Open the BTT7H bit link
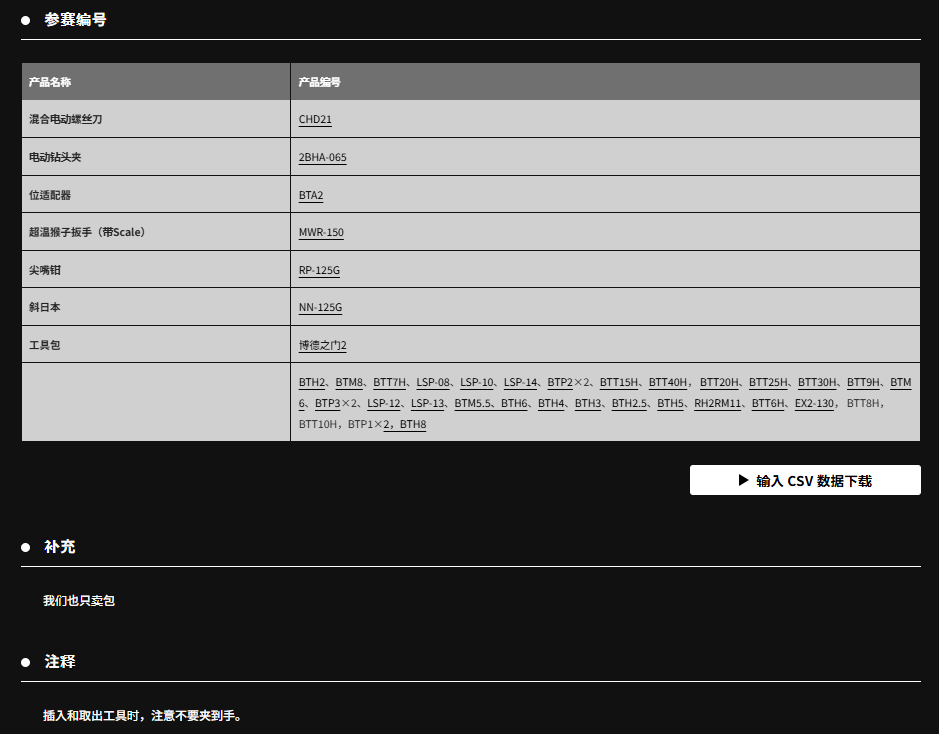This screenshot has height=734, width=939. [389, 383]
